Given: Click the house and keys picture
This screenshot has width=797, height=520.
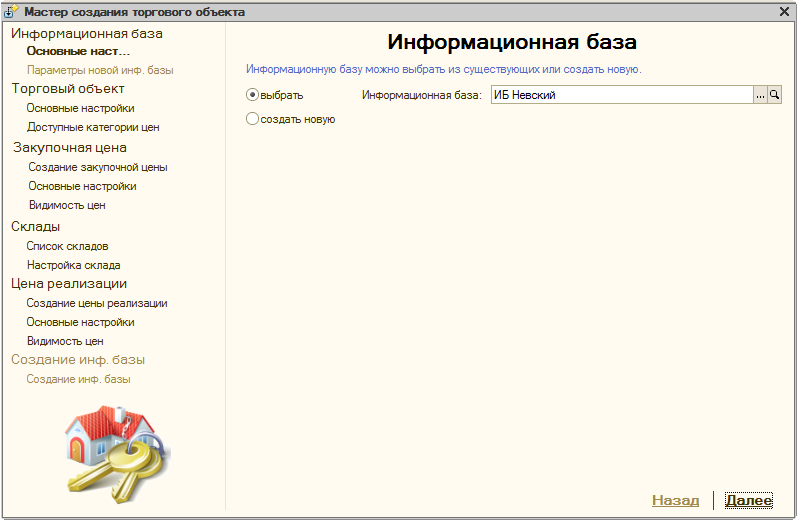Looking at the screenshot, I should 117,454.
